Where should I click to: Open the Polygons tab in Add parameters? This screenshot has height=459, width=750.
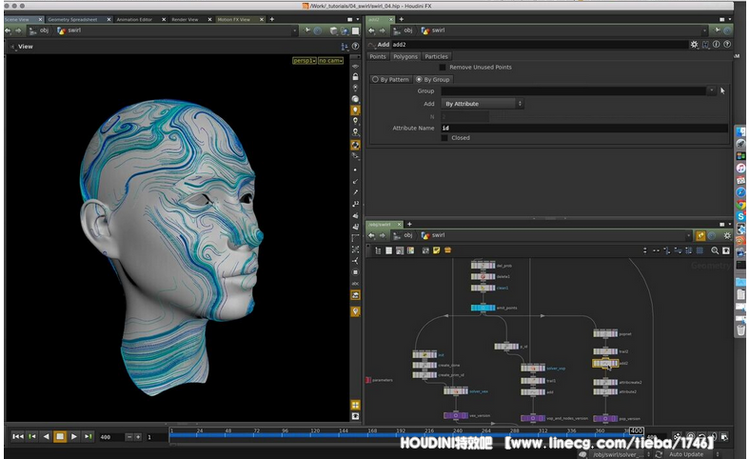(x=405, y=56)
